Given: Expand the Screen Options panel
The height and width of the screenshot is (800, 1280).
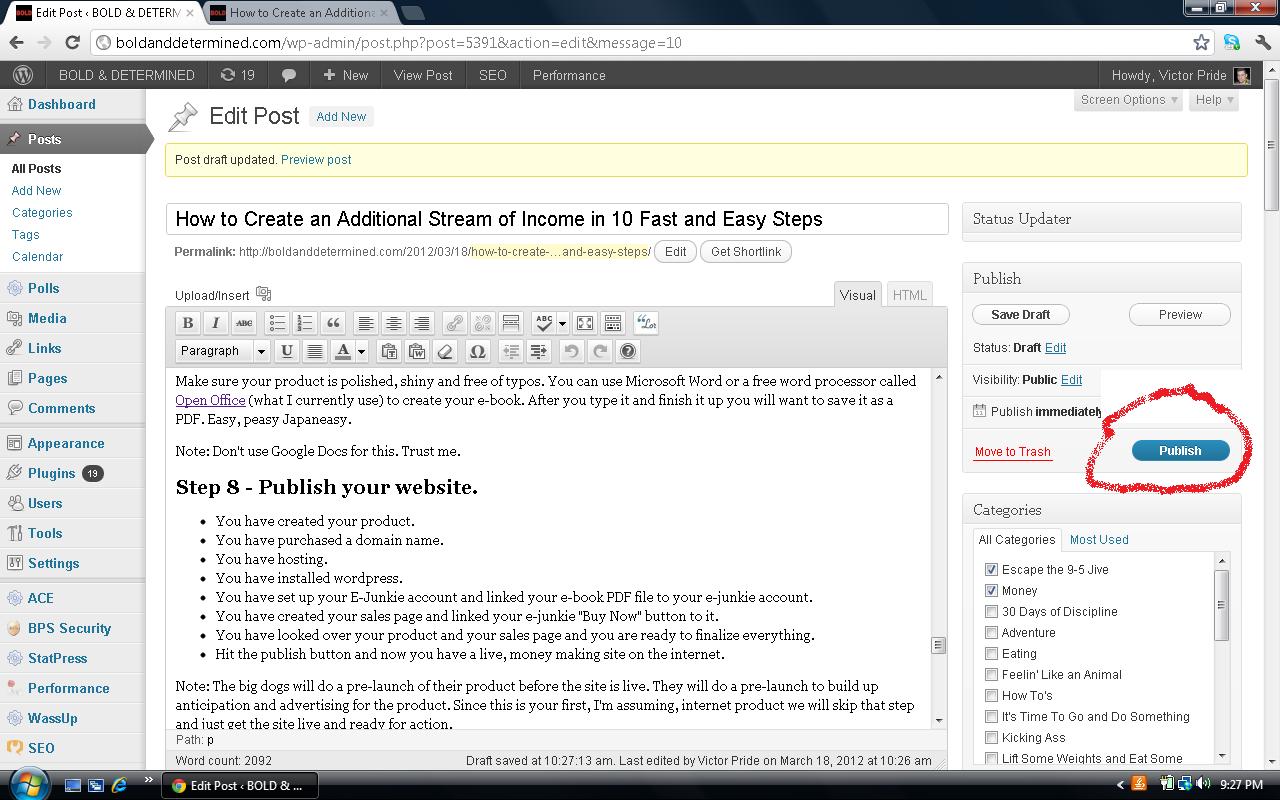Looking at the screenshot, I should click(1129, 100).
